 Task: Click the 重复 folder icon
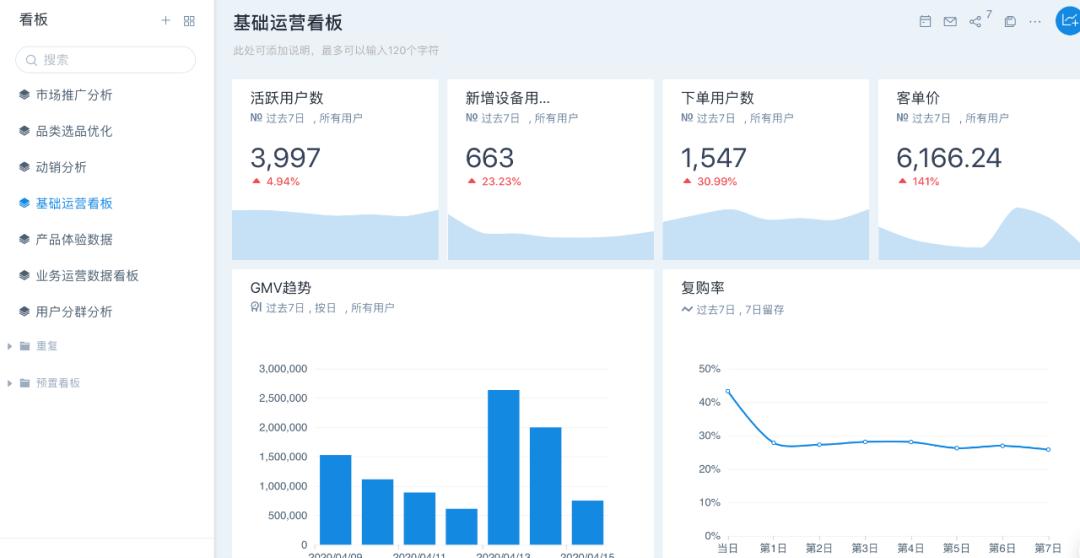25,346
